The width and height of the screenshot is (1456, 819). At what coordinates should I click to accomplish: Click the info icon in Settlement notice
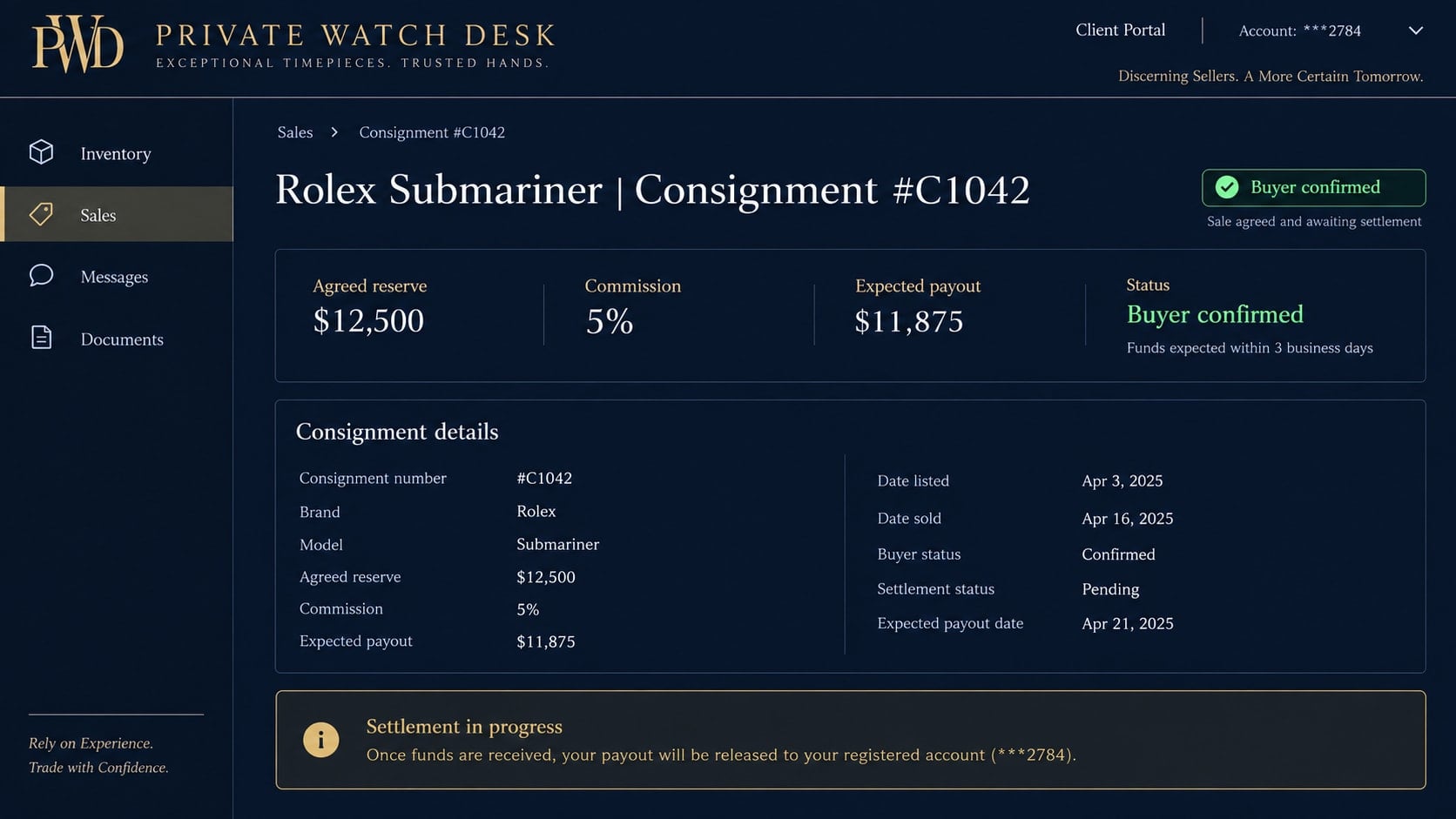[x=320, y=740]
